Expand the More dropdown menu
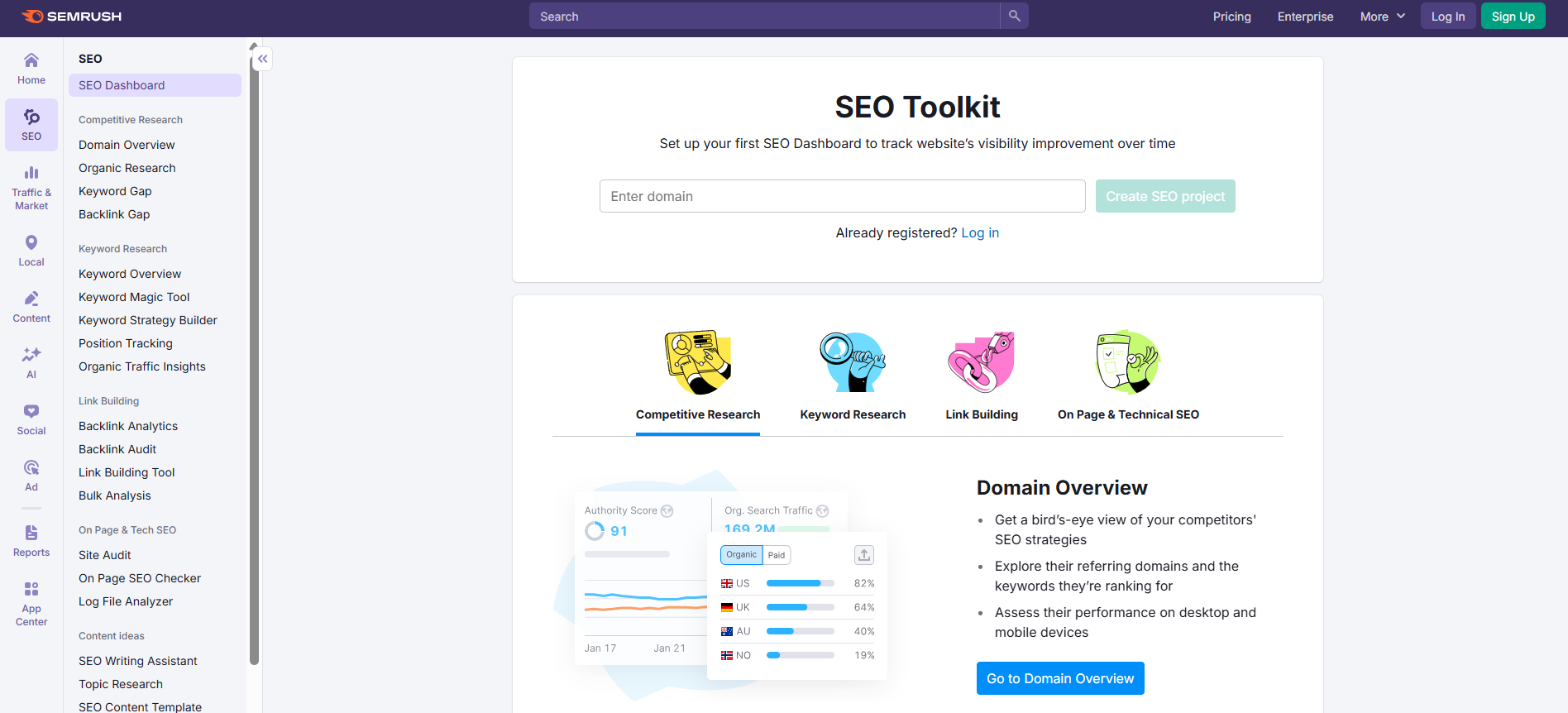This screenshot has height=713, width=1568. click(1383, 17)
